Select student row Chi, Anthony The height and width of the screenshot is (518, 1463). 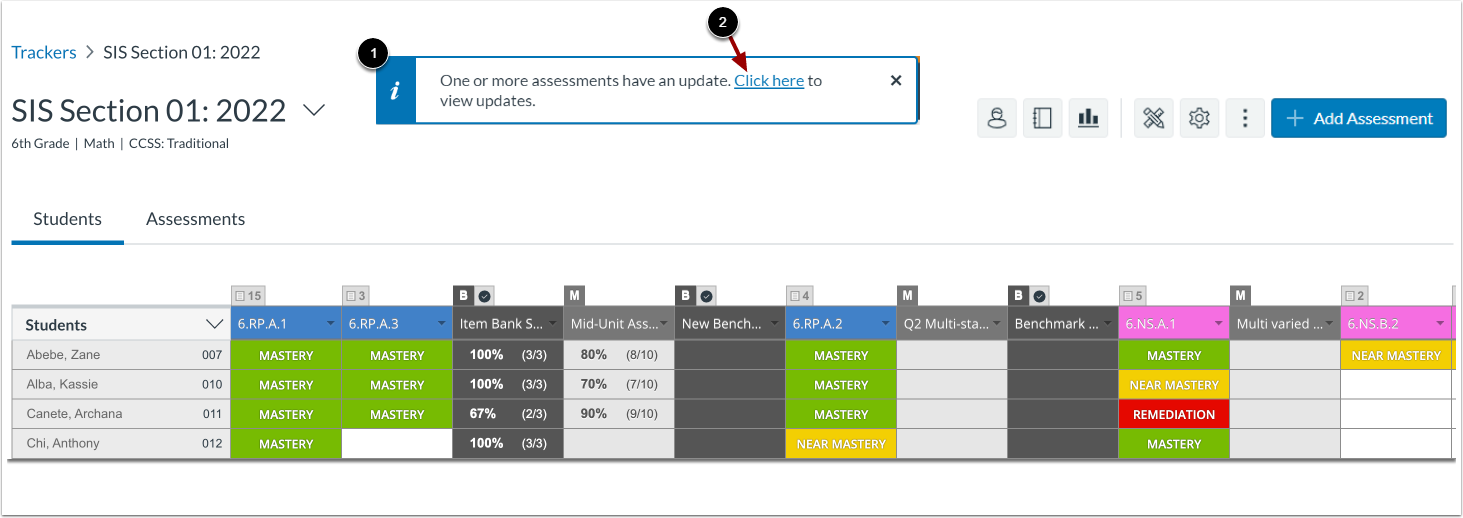[x=120, y=443]
